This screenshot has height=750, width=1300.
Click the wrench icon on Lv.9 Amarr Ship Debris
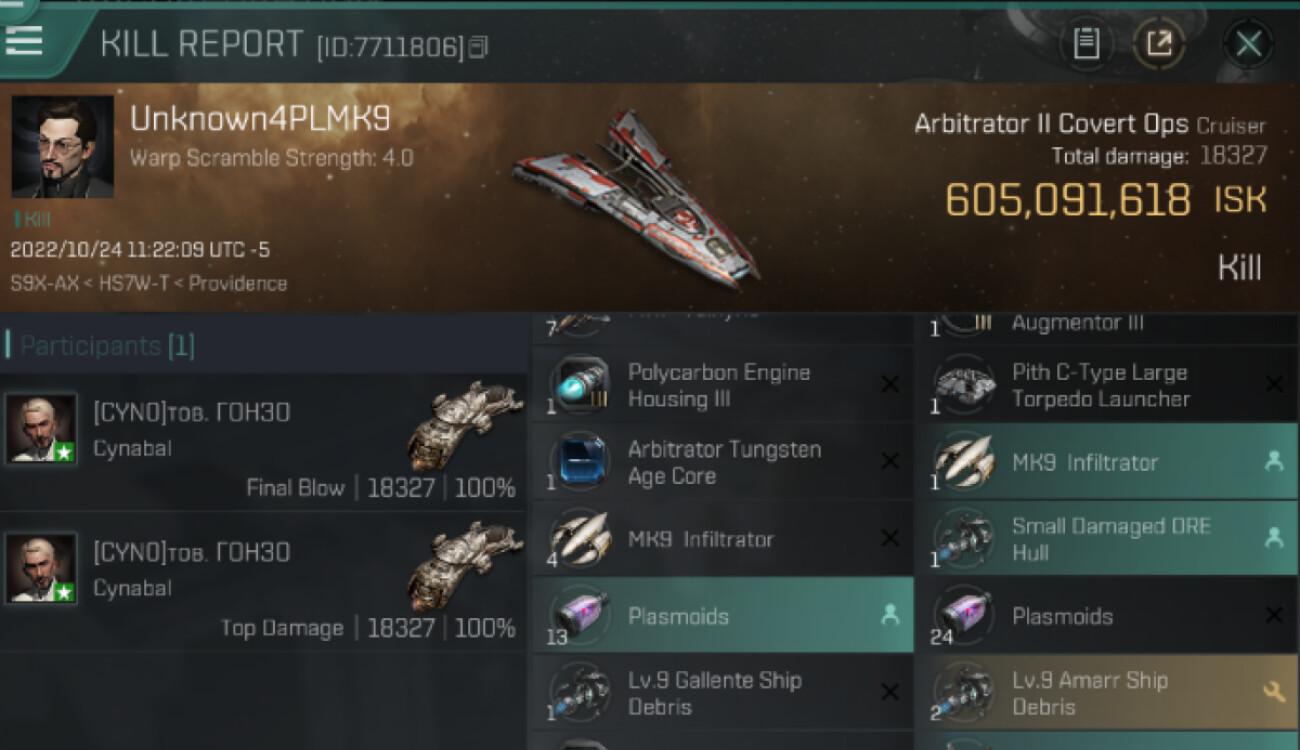(1274, 692)
